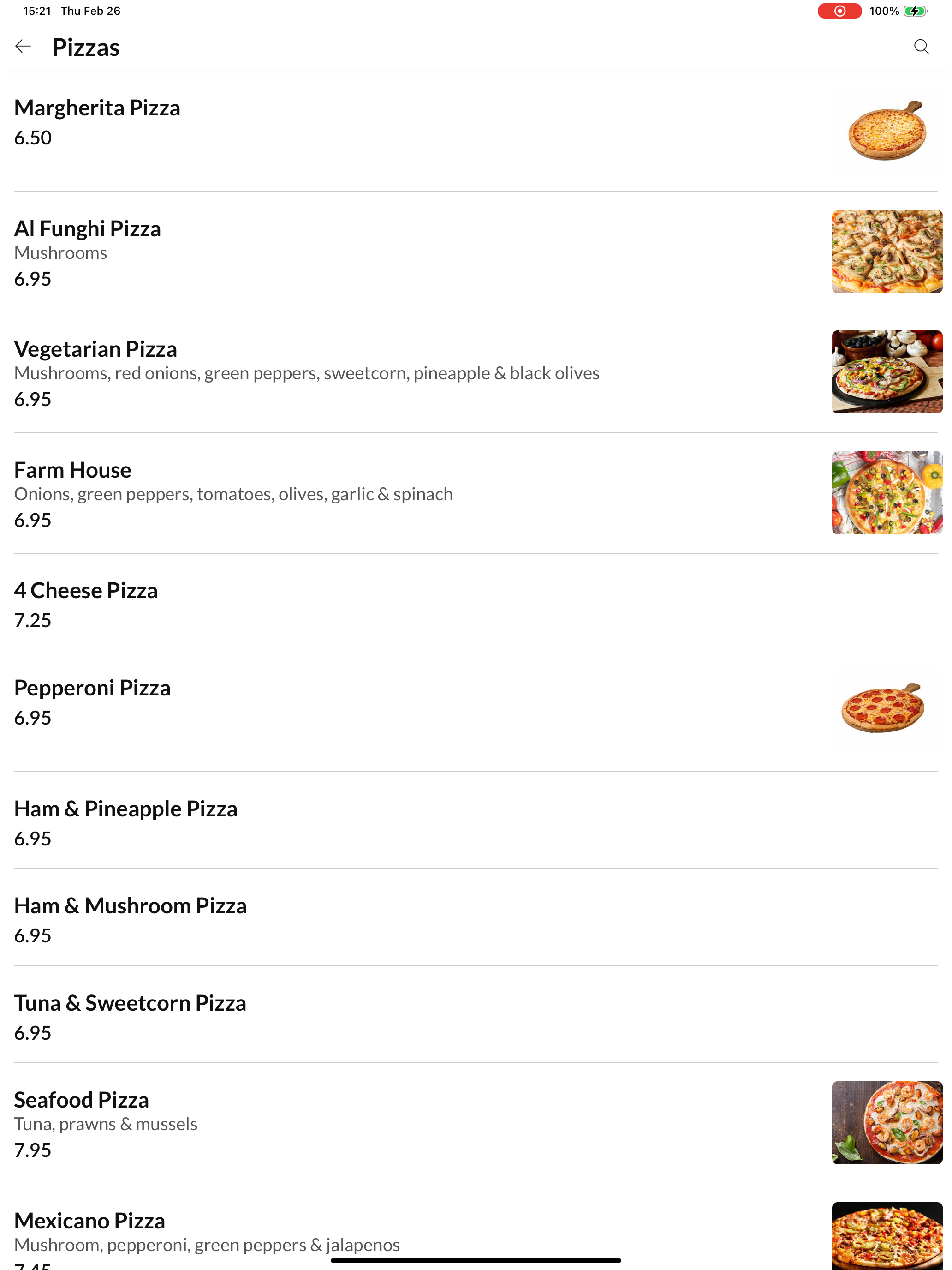
Task: Select the 4 Cheese Pizza item
Action: point(476,602)
